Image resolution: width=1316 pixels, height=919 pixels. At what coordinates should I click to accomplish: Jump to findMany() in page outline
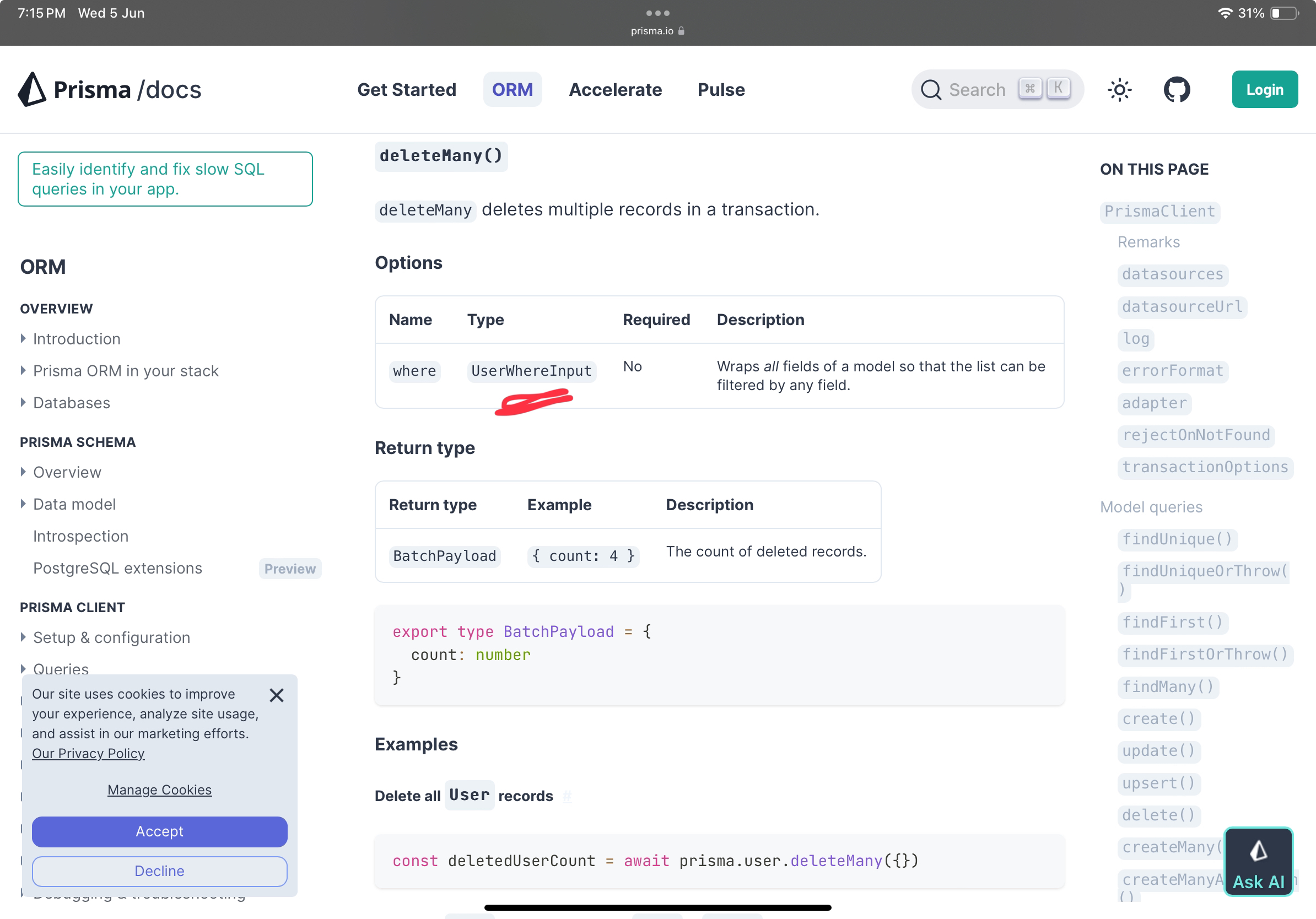1168,686
